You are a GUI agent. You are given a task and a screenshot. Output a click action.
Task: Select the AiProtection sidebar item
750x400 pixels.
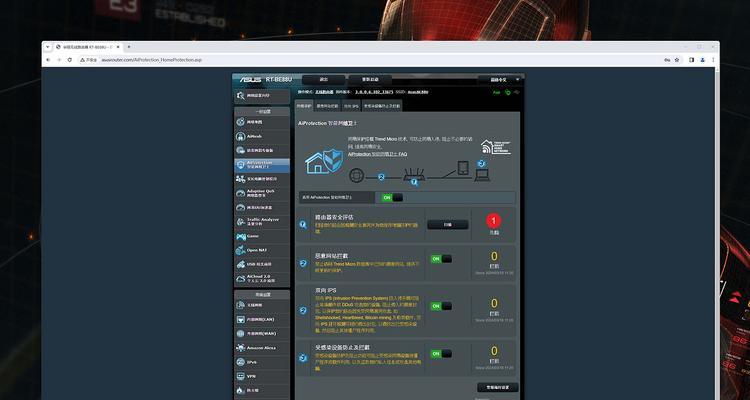262,165
